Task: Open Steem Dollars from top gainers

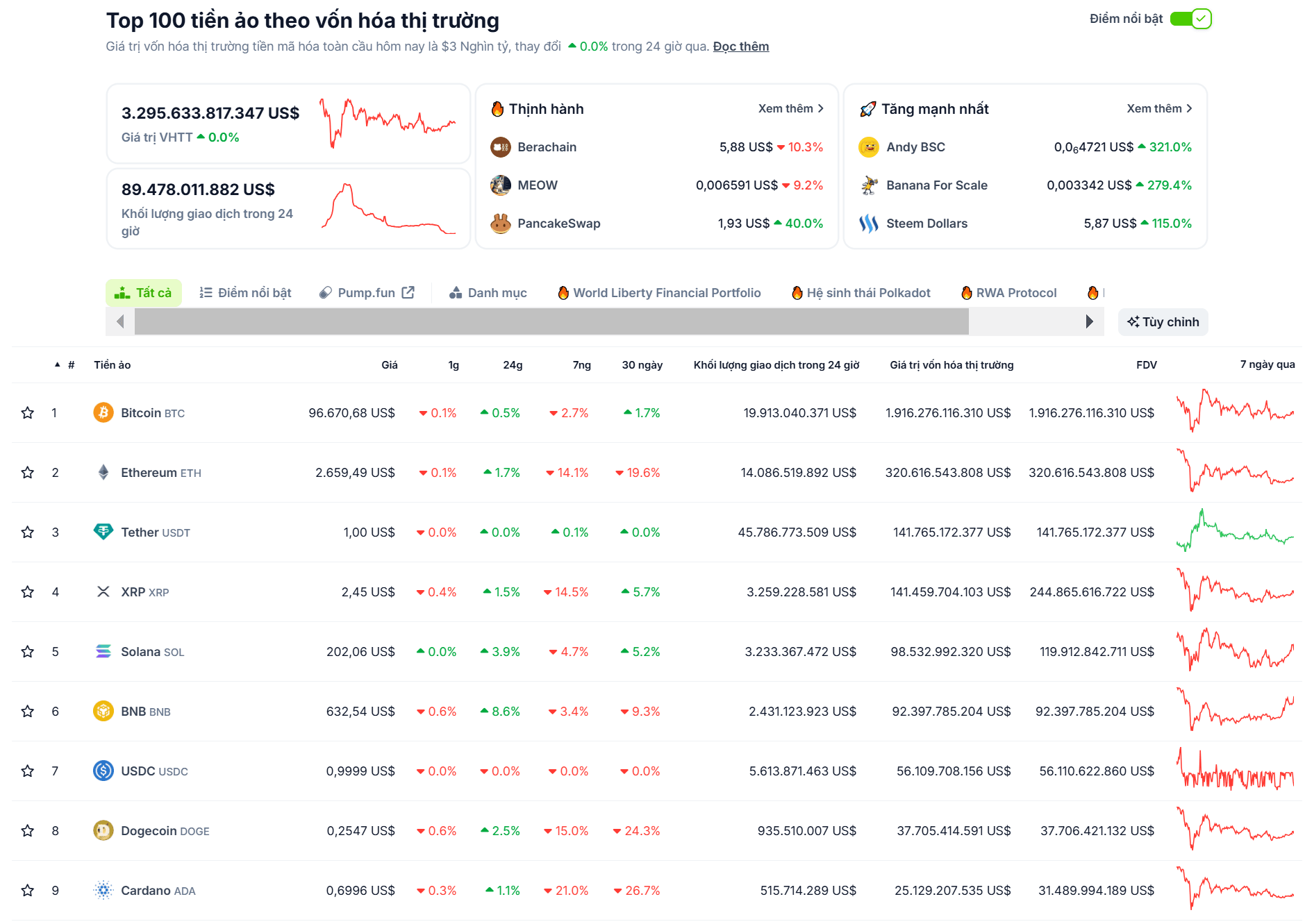Action: tap(926, 224)
